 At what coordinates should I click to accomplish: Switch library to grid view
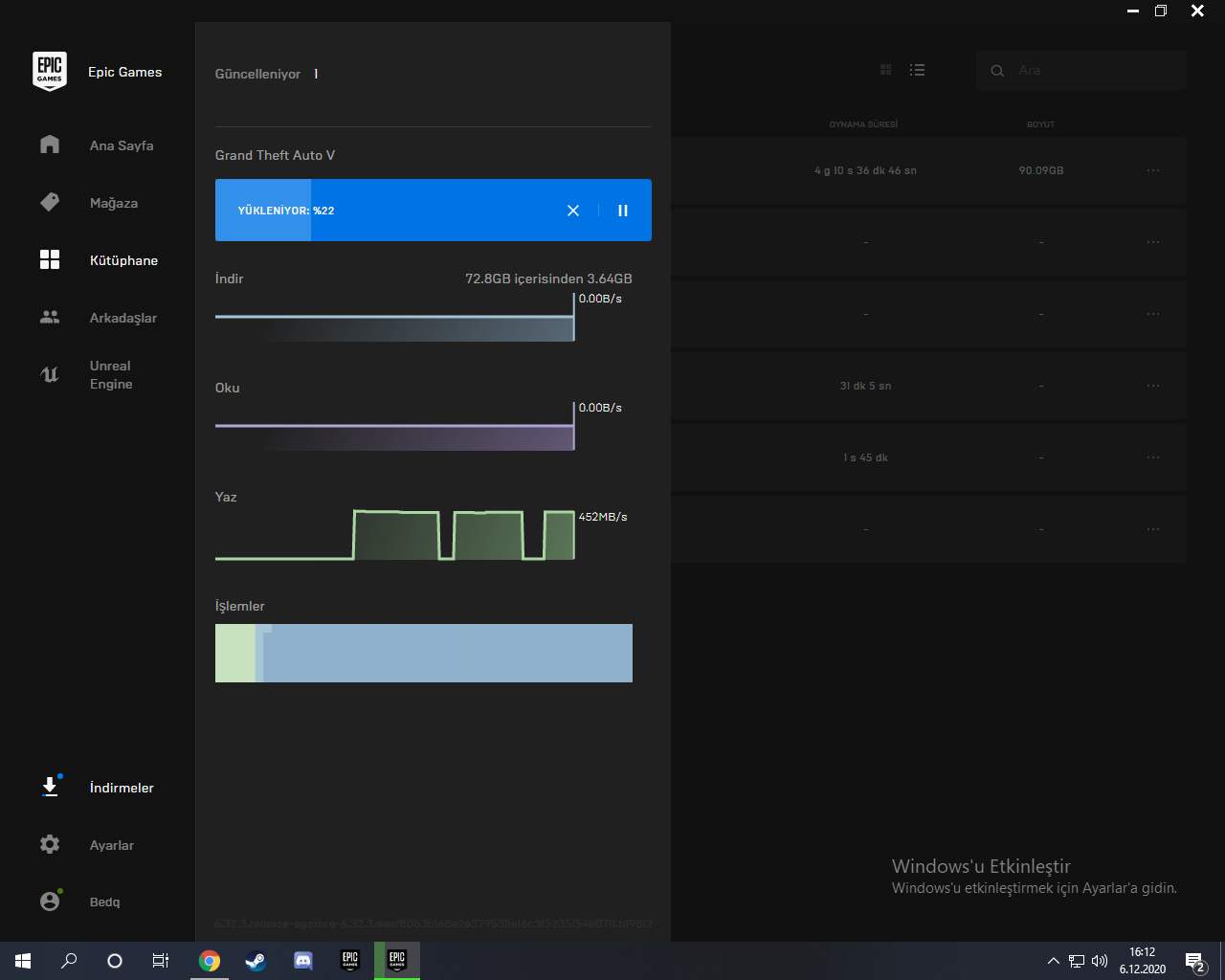885,70
